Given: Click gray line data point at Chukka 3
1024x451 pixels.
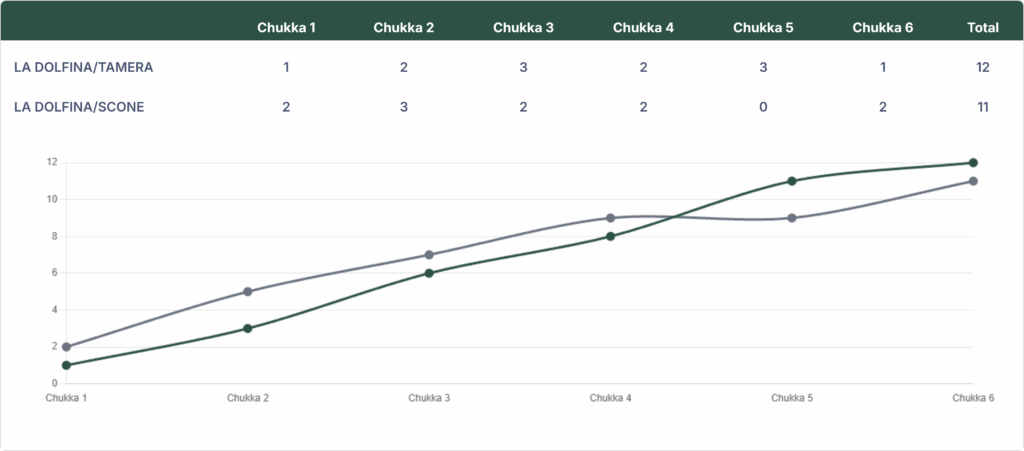Looking at the screenshot, I should click(429, 255).
